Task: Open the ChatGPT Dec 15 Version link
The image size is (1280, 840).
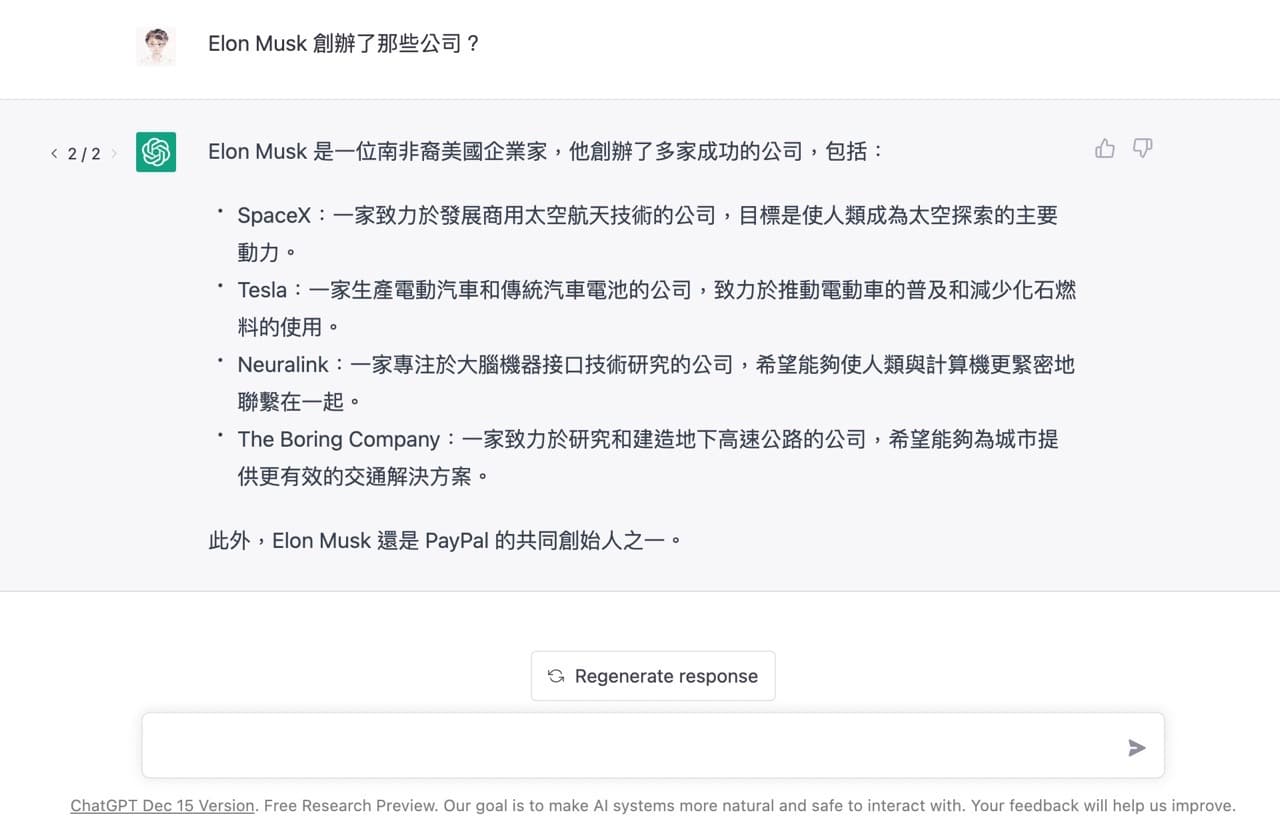Action: pos(162,805)
